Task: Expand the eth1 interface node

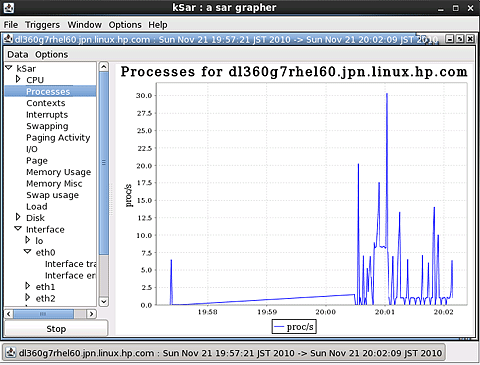Action: point(28,286)
